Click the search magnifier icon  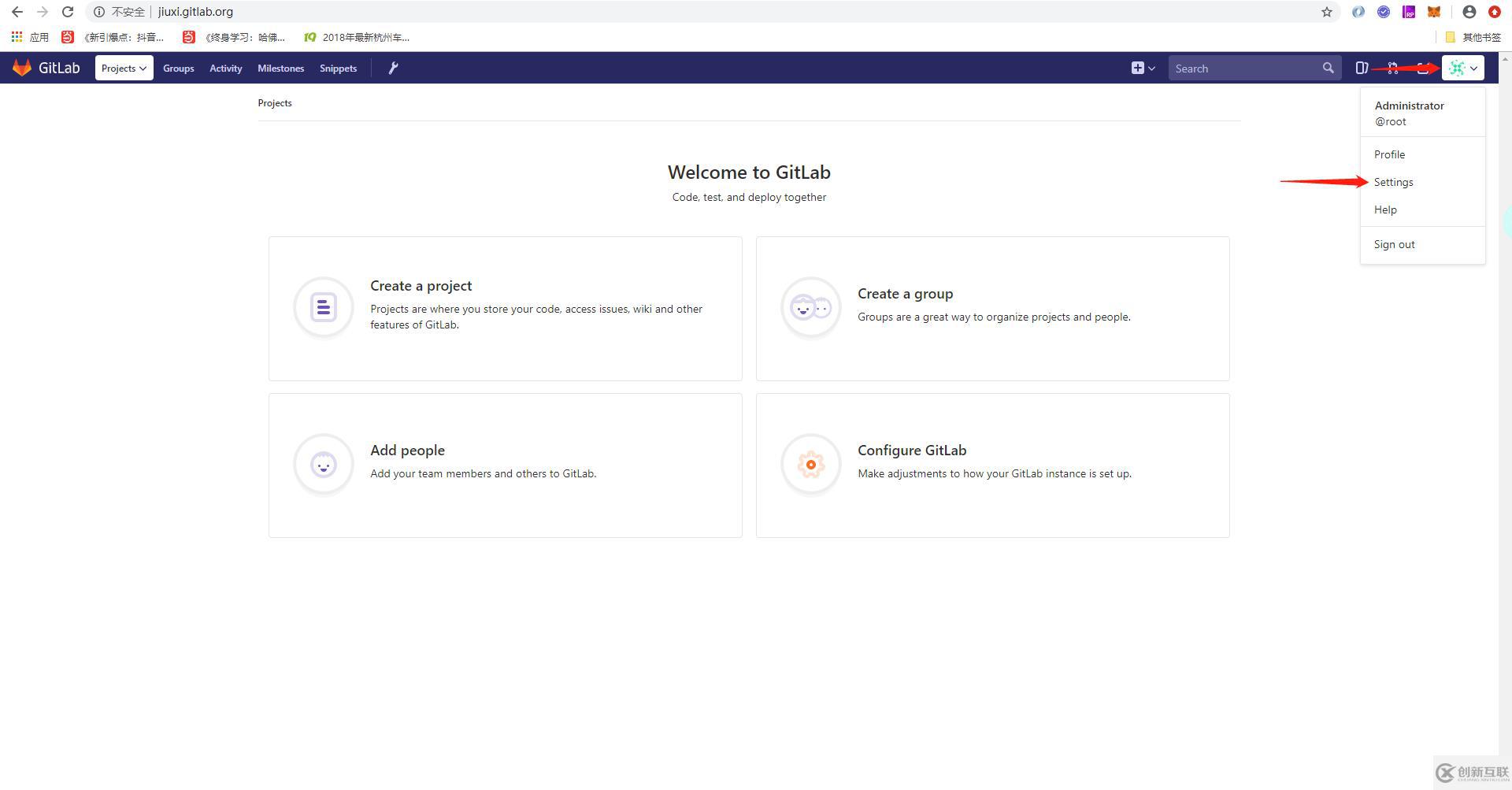(1329, 68)
